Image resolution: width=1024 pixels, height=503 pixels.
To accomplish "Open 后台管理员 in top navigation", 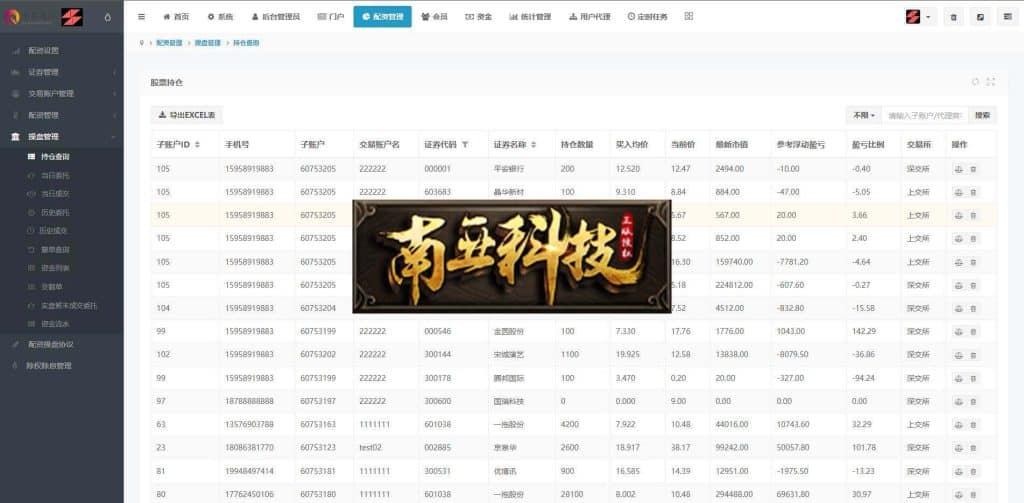I will click(276, 17).
